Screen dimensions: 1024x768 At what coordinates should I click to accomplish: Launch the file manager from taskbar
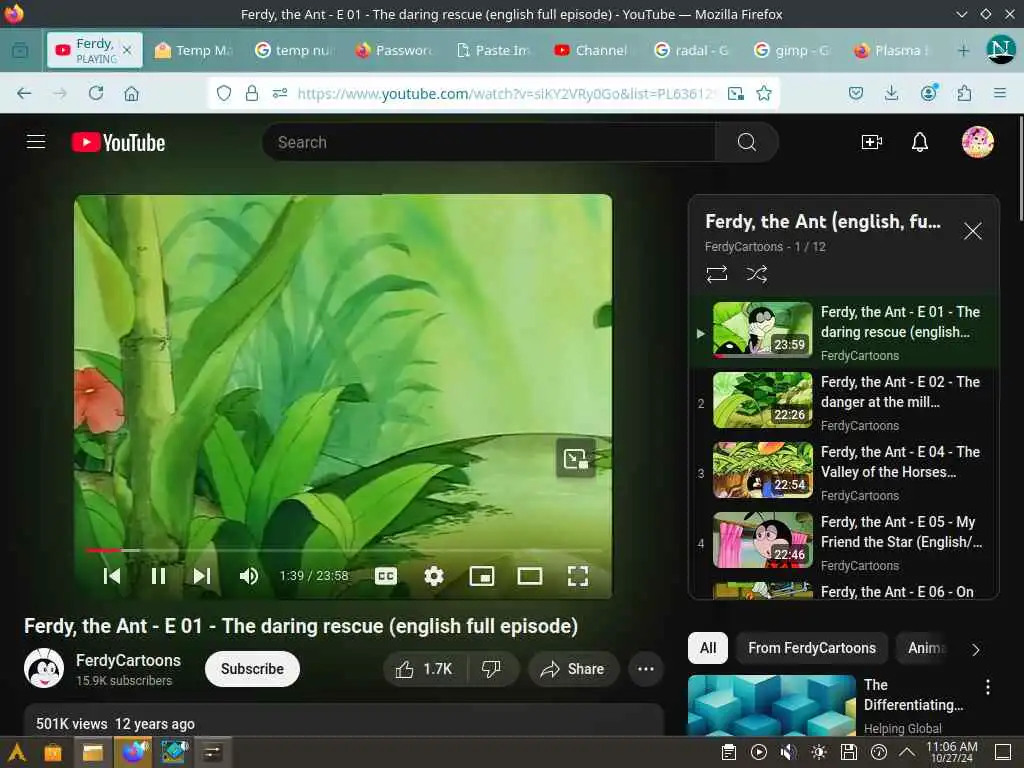93,752
